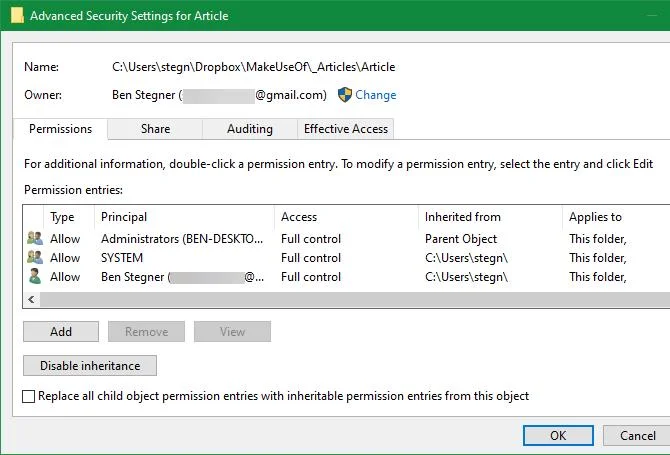Click the horizontal scrollbar track

(x=355, y=299)
